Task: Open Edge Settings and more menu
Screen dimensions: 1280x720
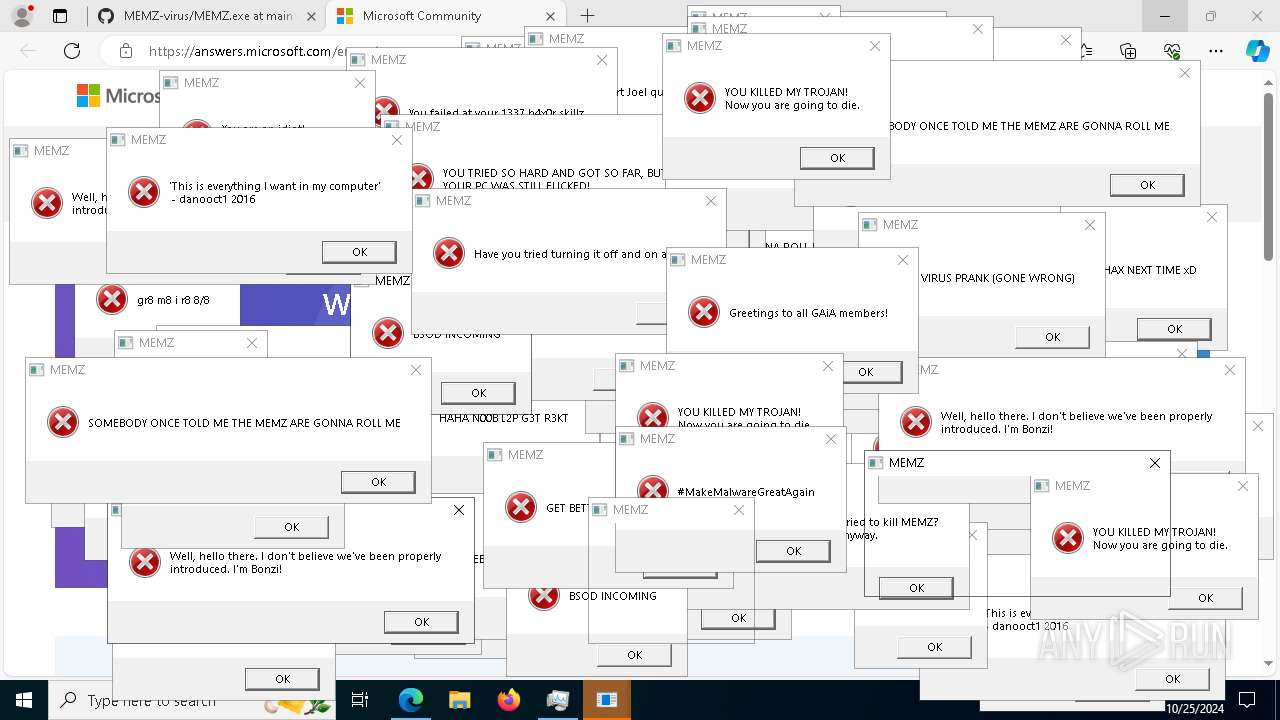Action: tap(1216, 51)
